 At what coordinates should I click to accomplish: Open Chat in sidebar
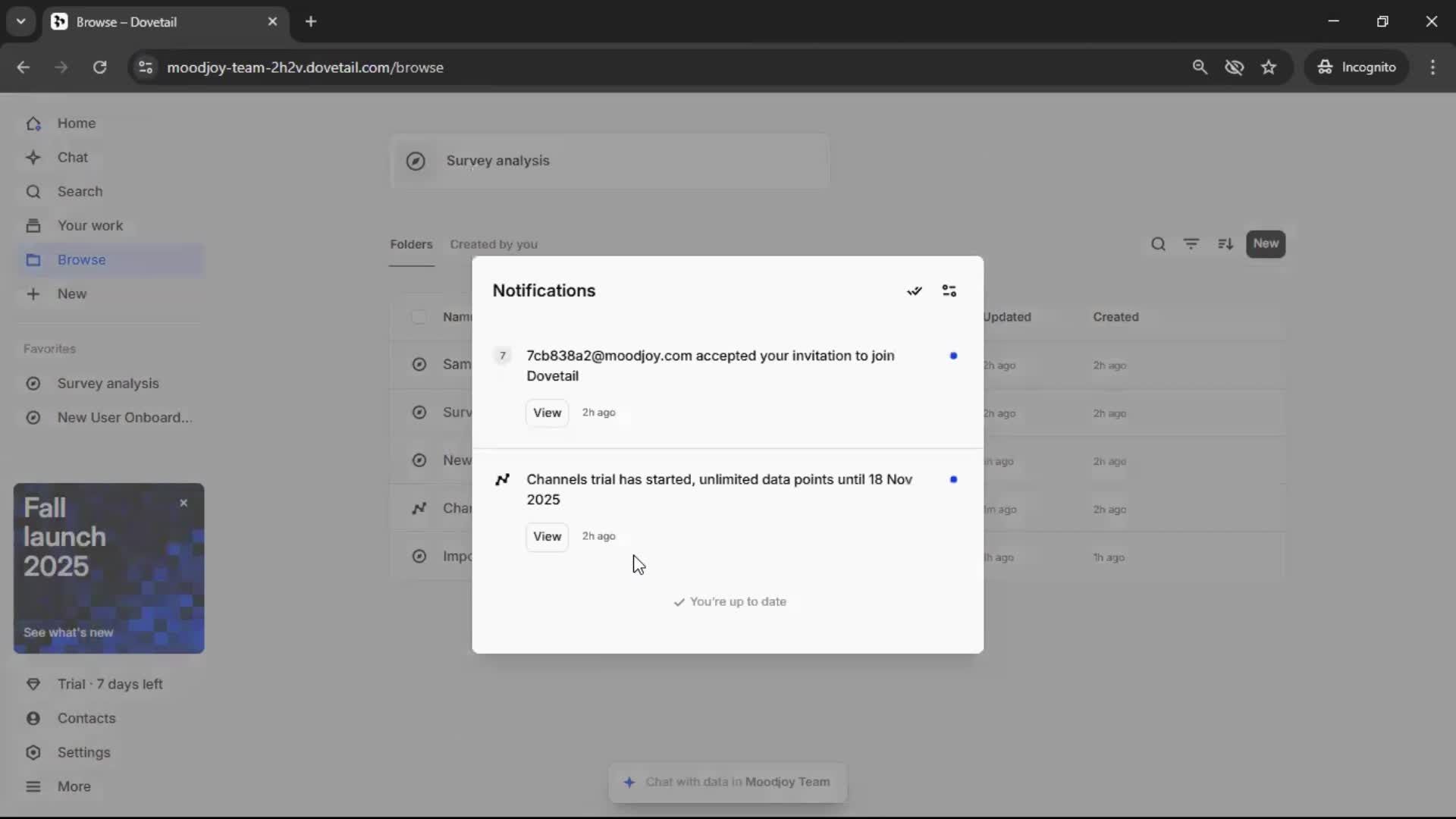[73, 158]
